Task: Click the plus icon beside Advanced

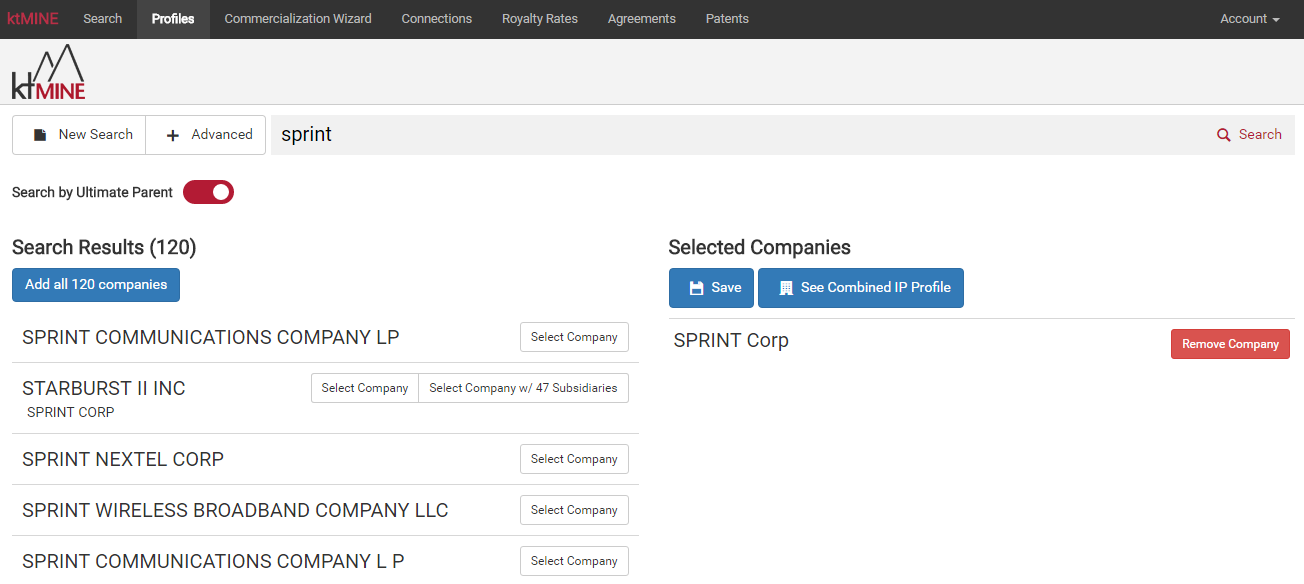Action: click(x=173, y=135)
